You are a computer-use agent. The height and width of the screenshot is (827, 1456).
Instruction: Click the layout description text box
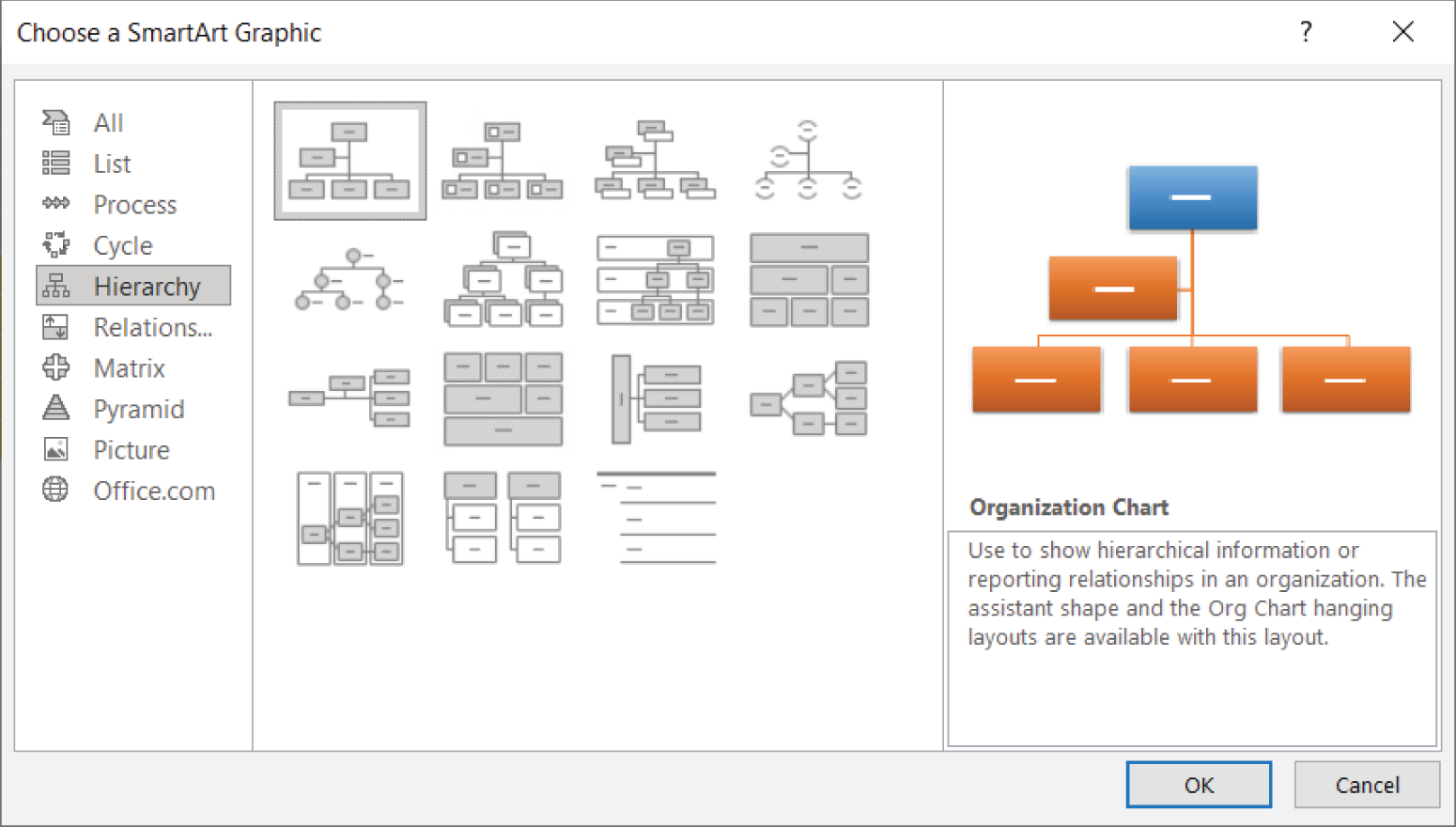point(1192,638)
